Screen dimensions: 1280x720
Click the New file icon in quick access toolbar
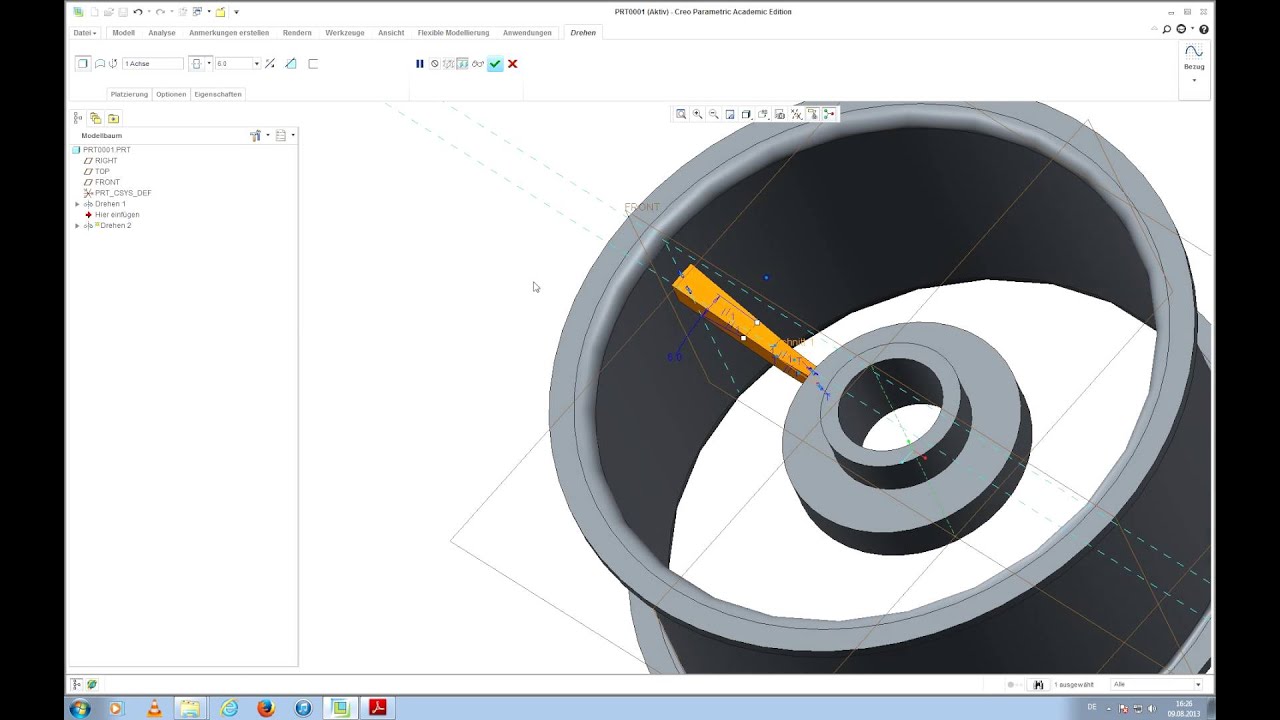click(x=94, y=12)
